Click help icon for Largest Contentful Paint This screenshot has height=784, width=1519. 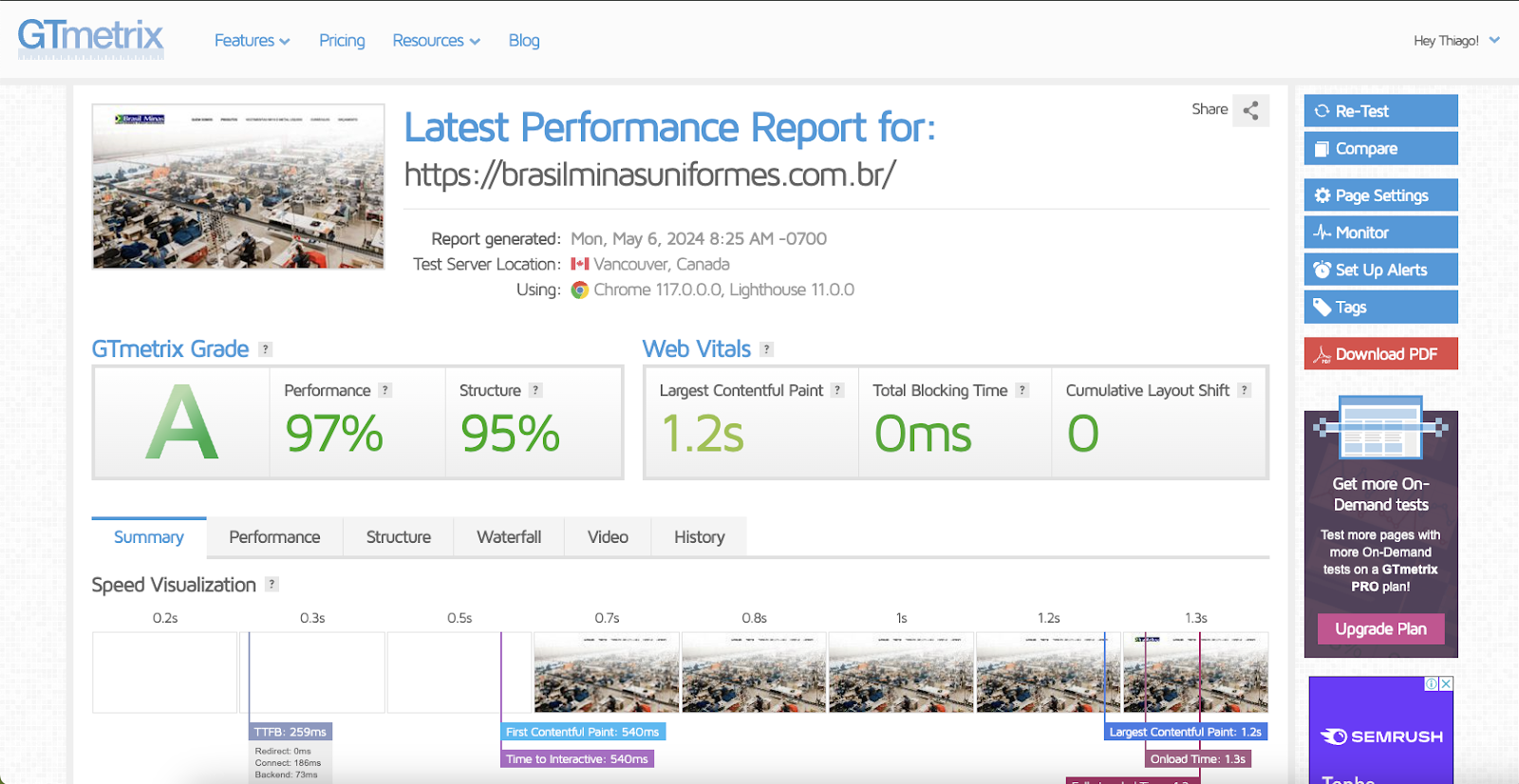(838, 390)
